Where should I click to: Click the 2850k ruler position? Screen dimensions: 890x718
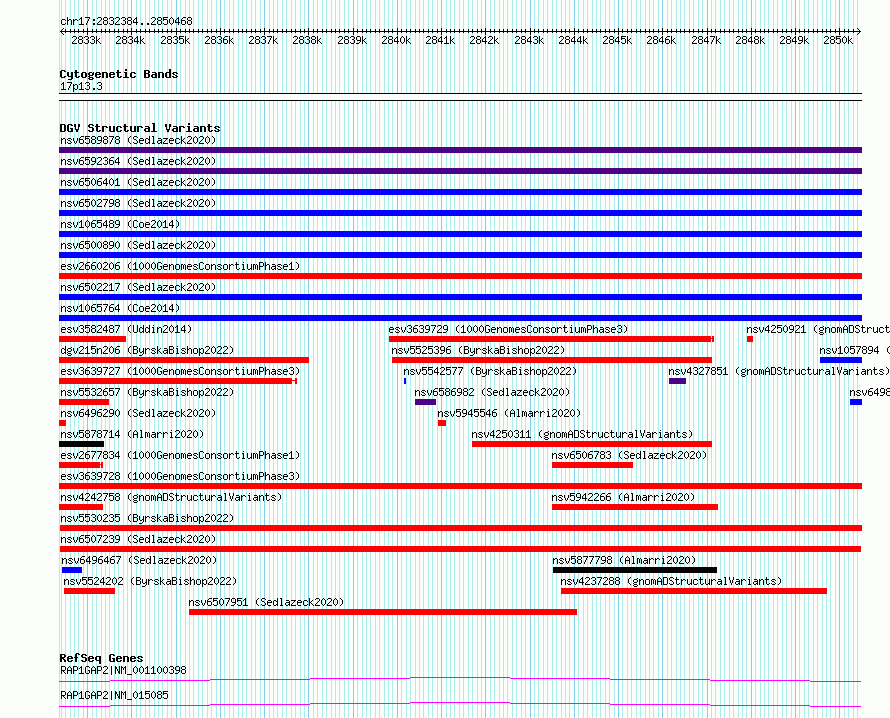pos(838,40)
